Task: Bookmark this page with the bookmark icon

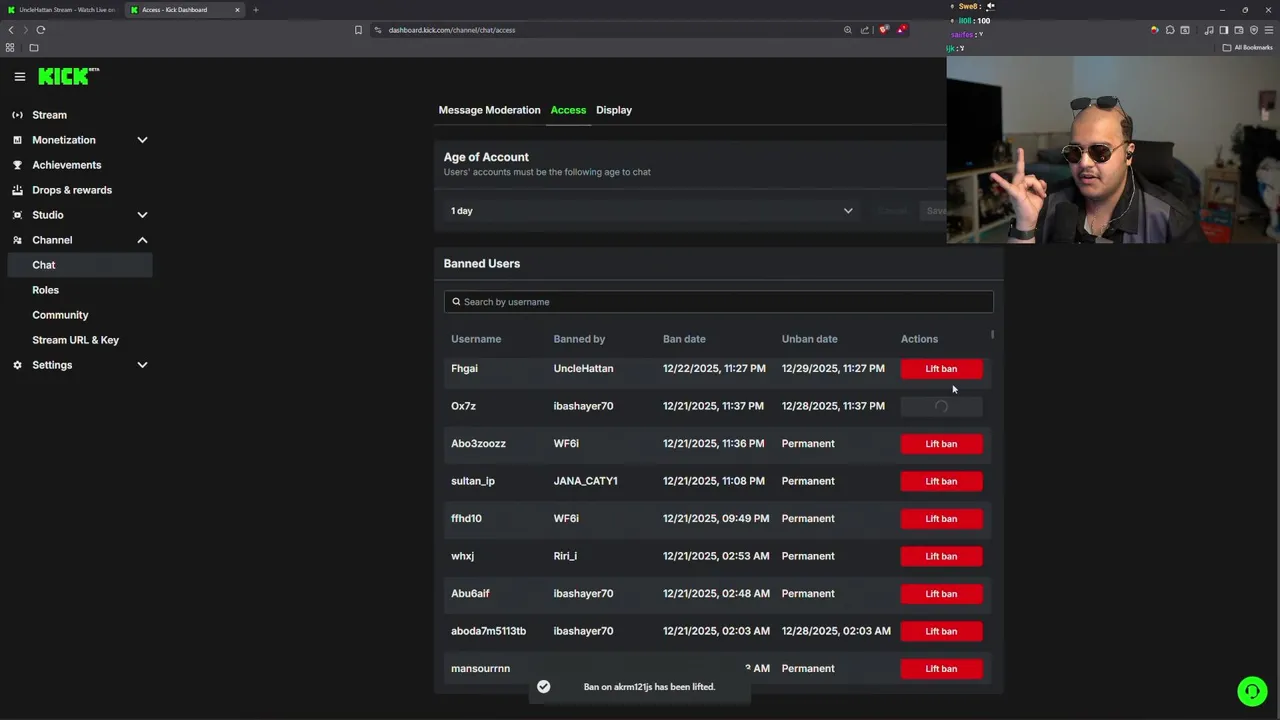Action: tap(358, 30)
